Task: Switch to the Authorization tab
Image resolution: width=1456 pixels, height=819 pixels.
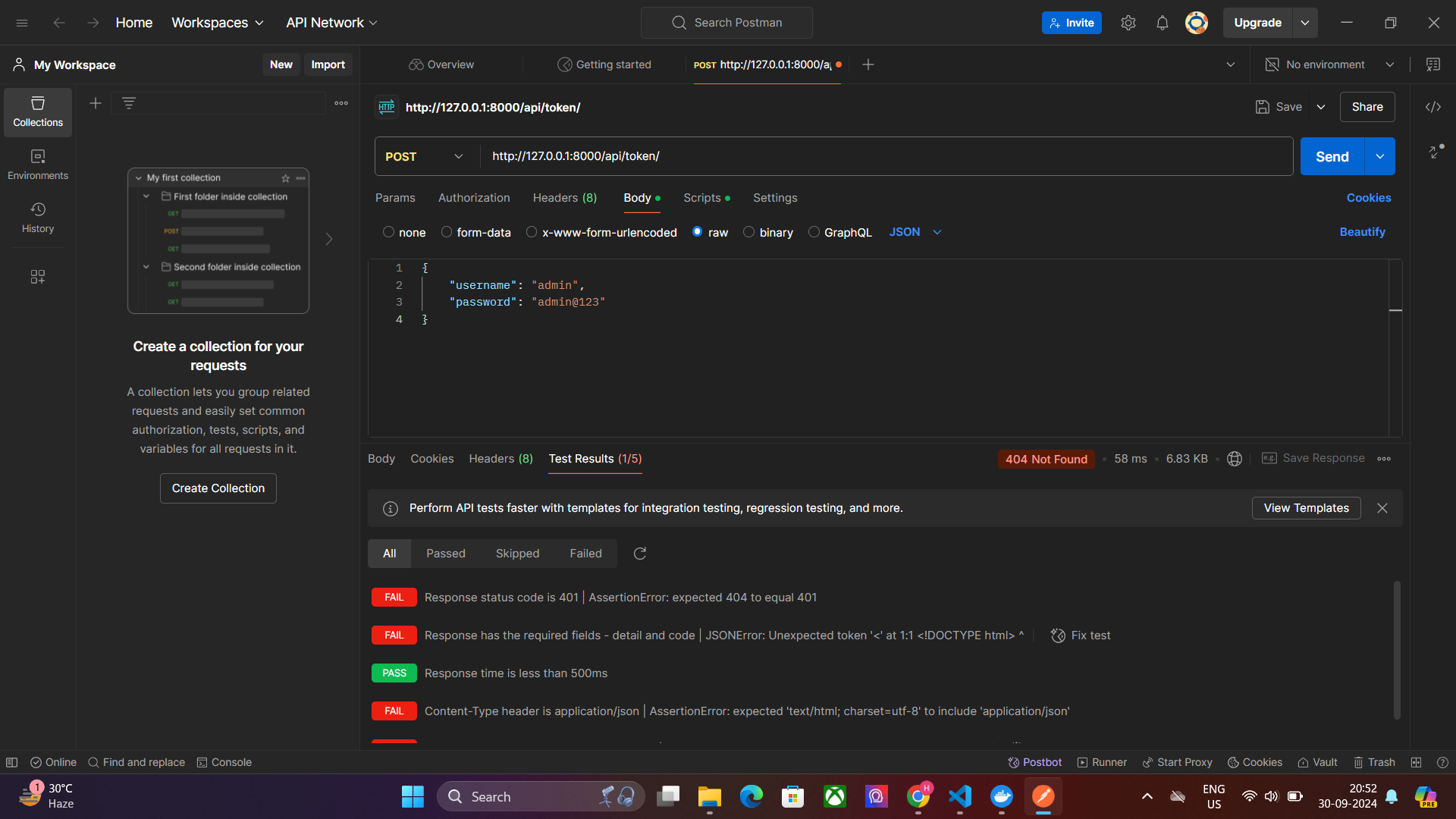Action: click(x=474, y=198)
